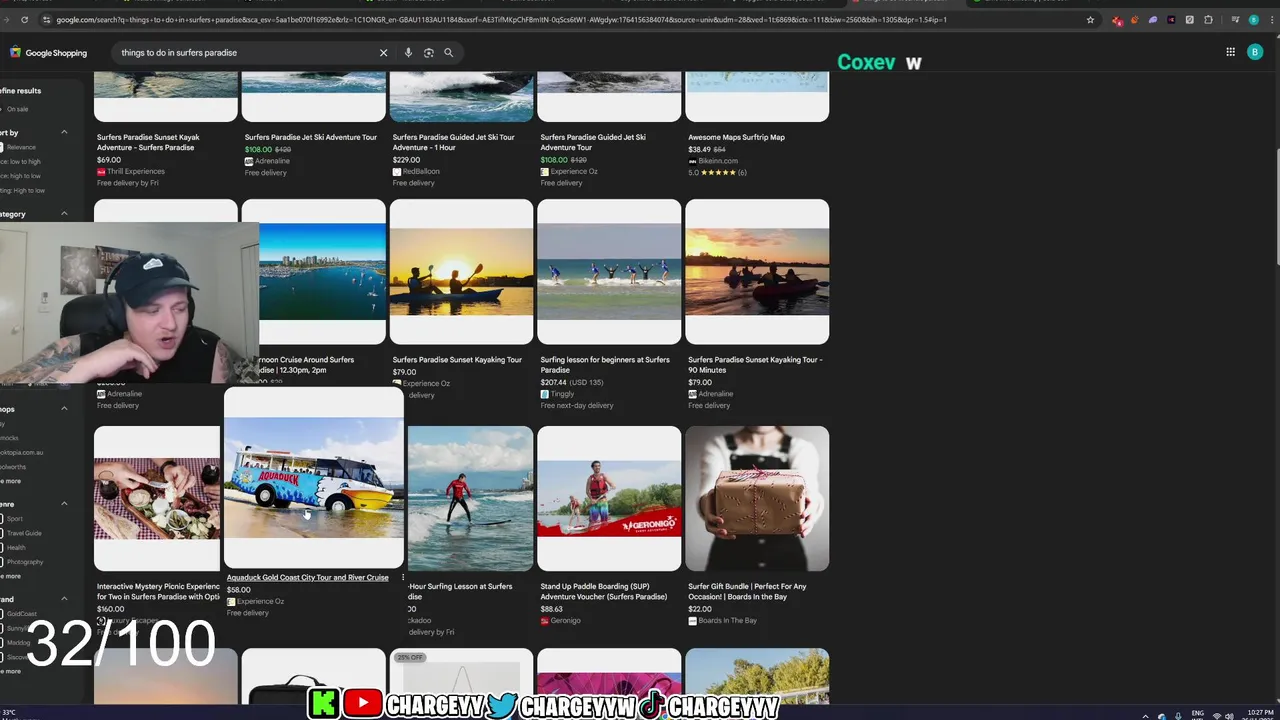The width and height of the screenshot is (1280, 720).
Task: Click the Aquaduck bus thumbnail
Action: 314,479
